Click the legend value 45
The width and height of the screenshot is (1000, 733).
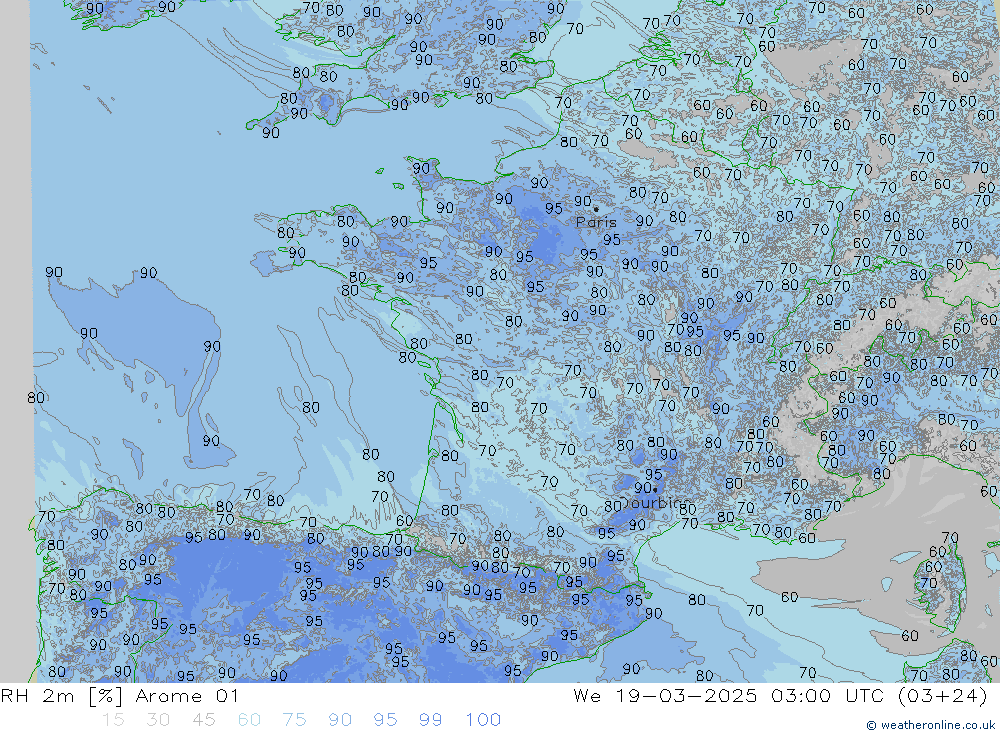click(x=203, y=720)
